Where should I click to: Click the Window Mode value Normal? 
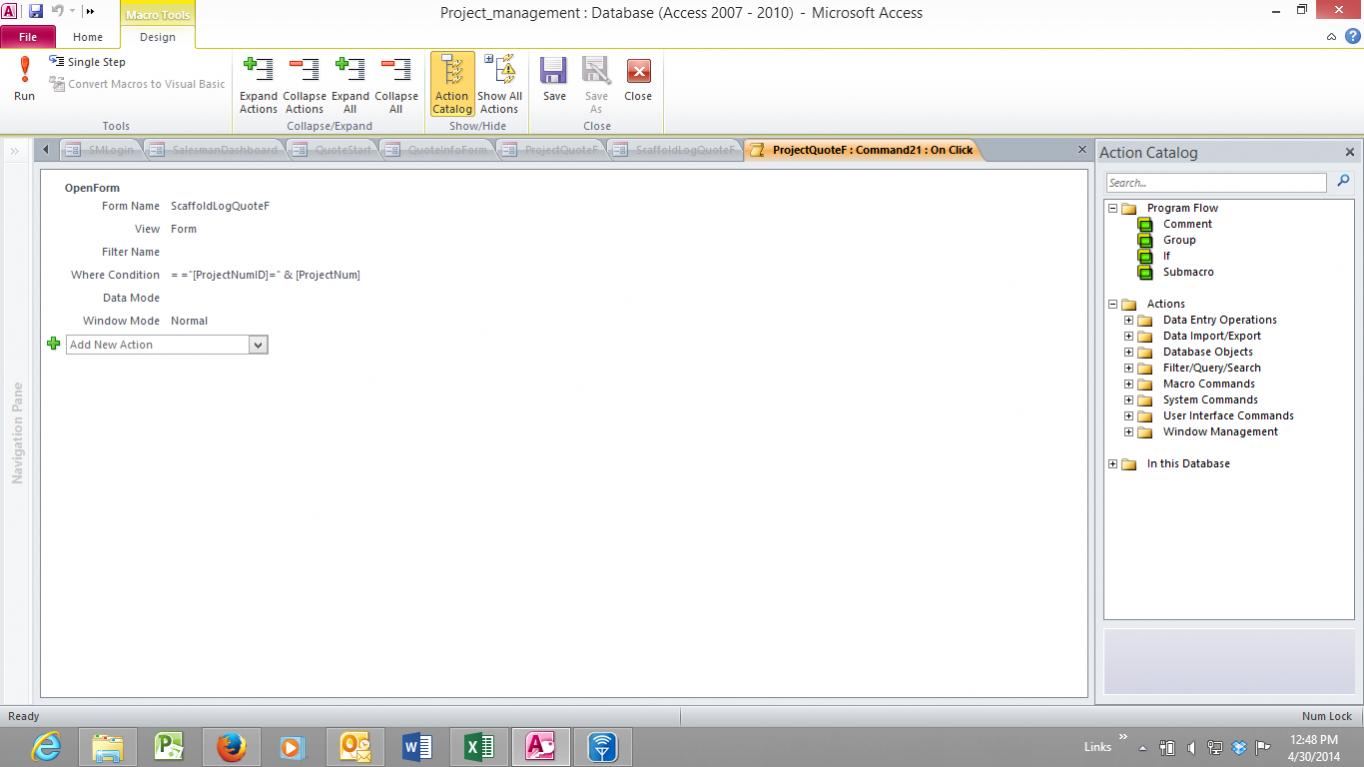click(189, 321)
